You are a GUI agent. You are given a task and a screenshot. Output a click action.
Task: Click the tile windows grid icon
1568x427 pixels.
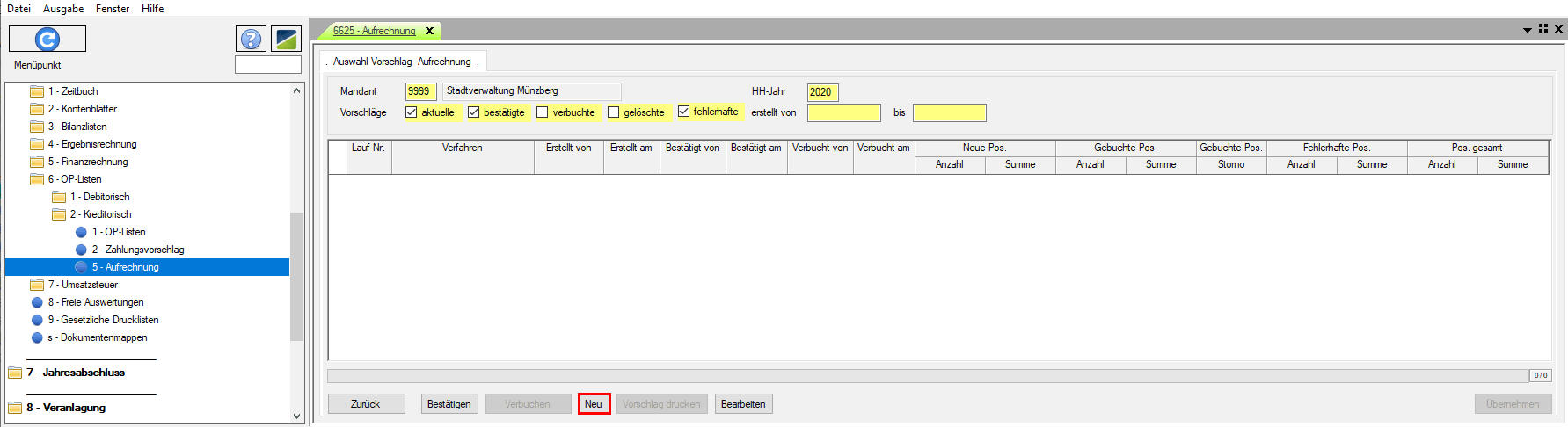[1543, 29]
